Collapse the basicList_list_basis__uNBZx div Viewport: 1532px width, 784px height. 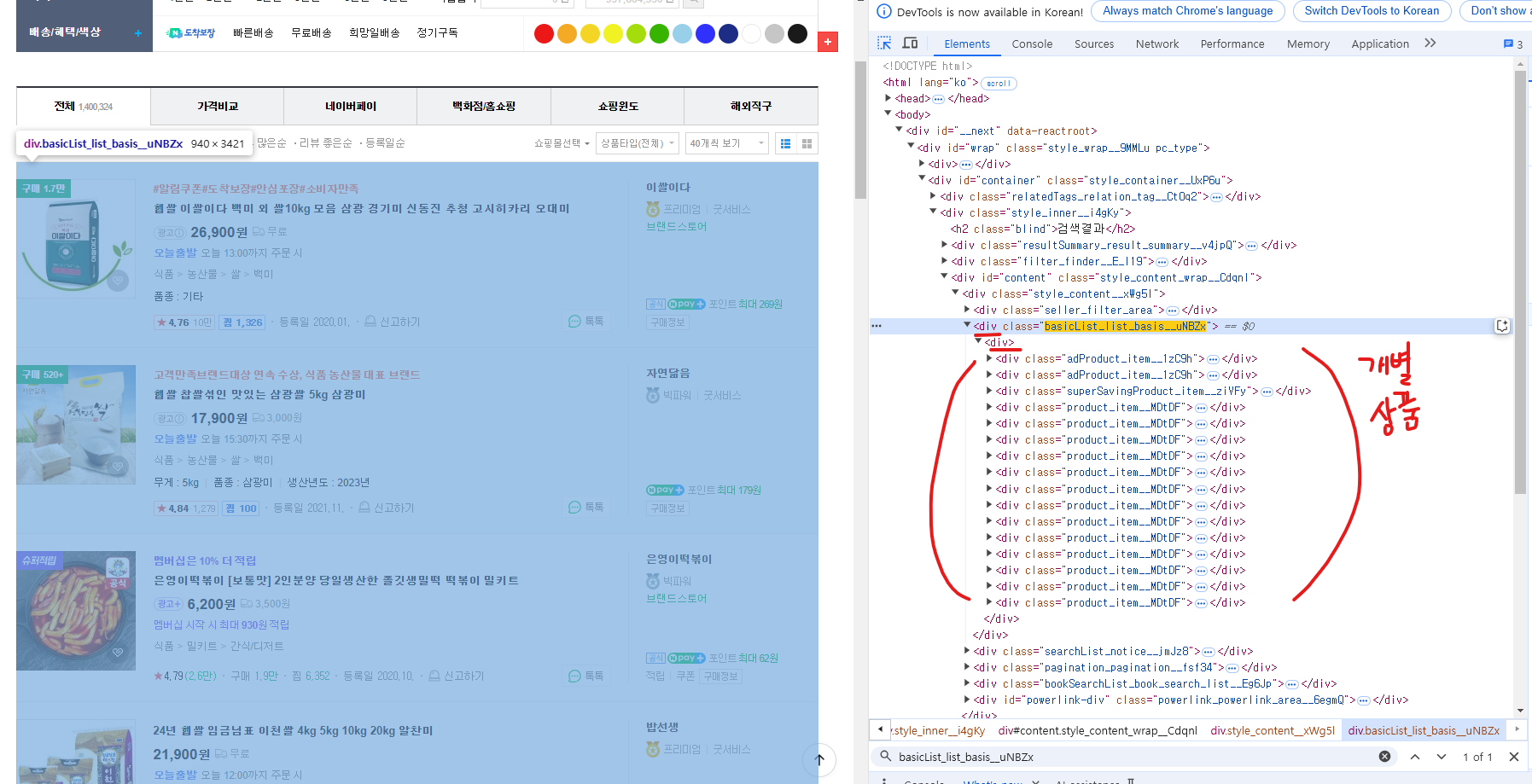point(967,326)
